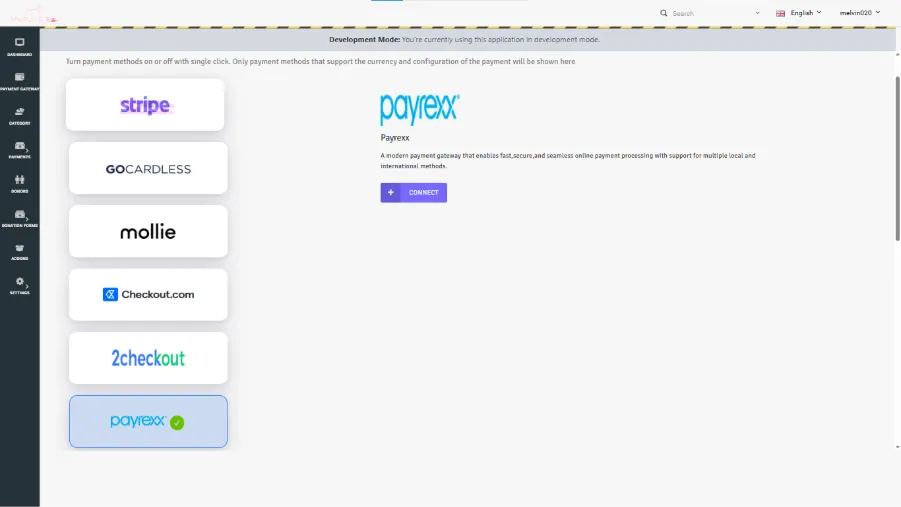Open the melvin020 user menu
The height and width of the screenshot is (507, 901).
click(x=860, y=13)
